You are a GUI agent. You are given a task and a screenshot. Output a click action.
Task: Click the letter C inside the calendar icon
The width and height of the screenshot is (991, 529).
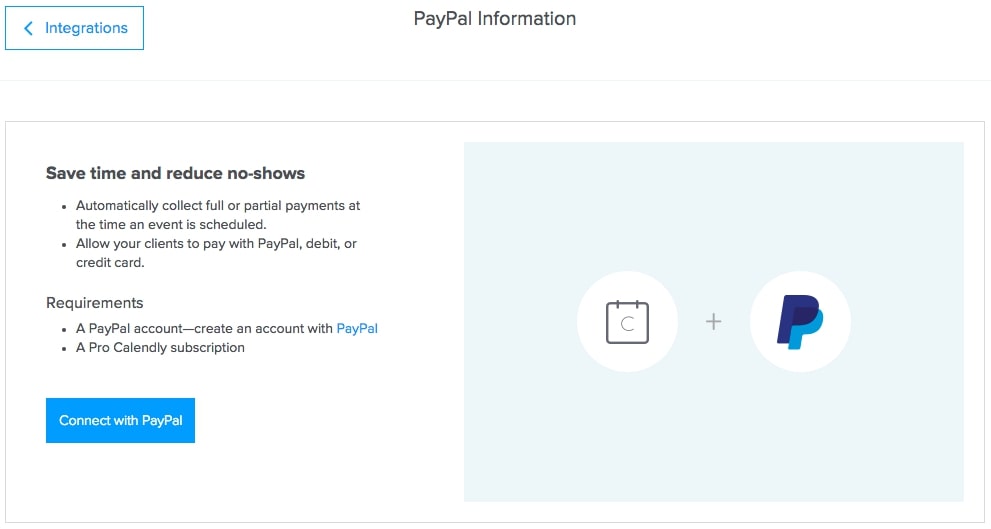click(x=628, y=324)
